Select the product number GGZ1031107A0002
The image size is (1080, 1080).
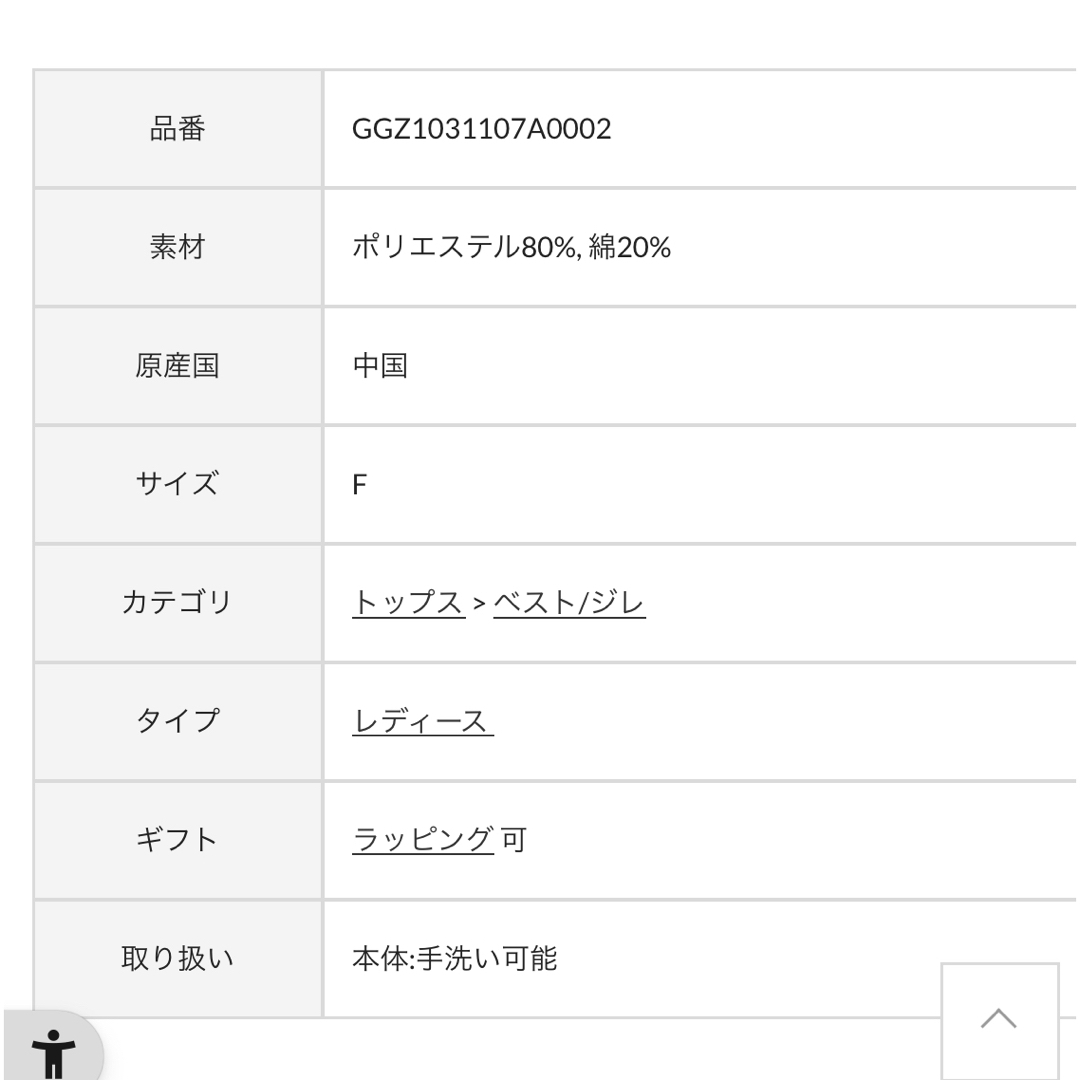click(481, 129)
